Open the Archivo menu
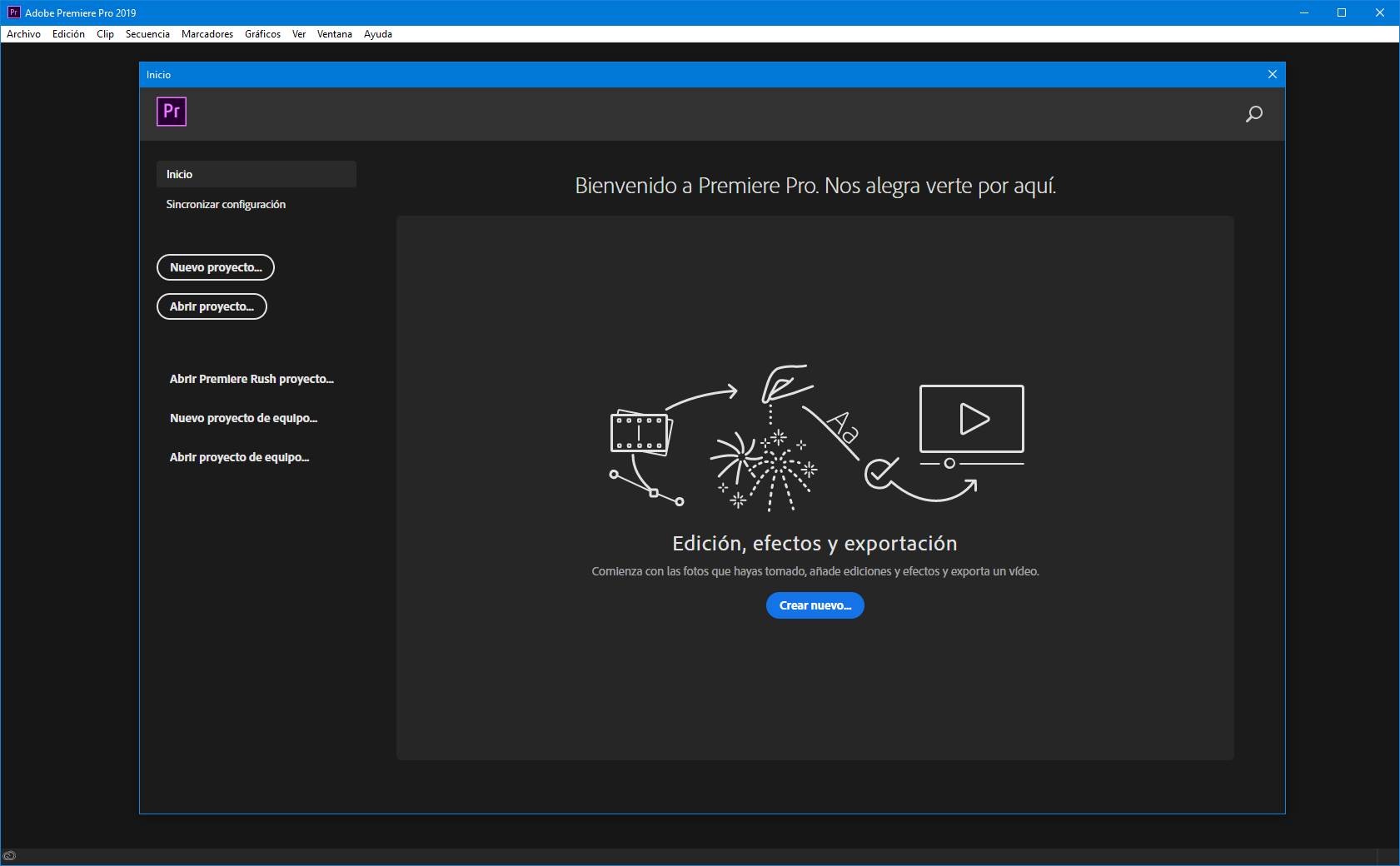The height and width of the screenshot is (866, 1400). pos(23,34)
